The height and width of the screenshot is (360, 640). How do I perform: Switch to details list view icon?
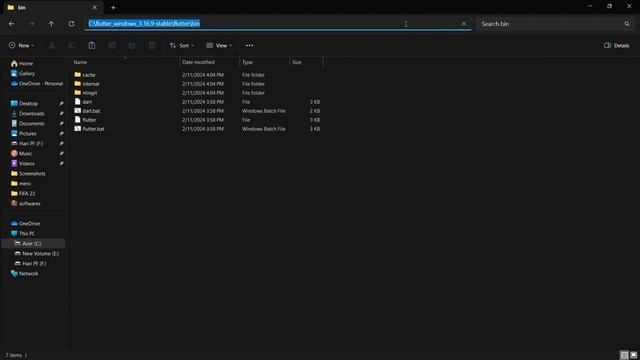tap(624, 355)
